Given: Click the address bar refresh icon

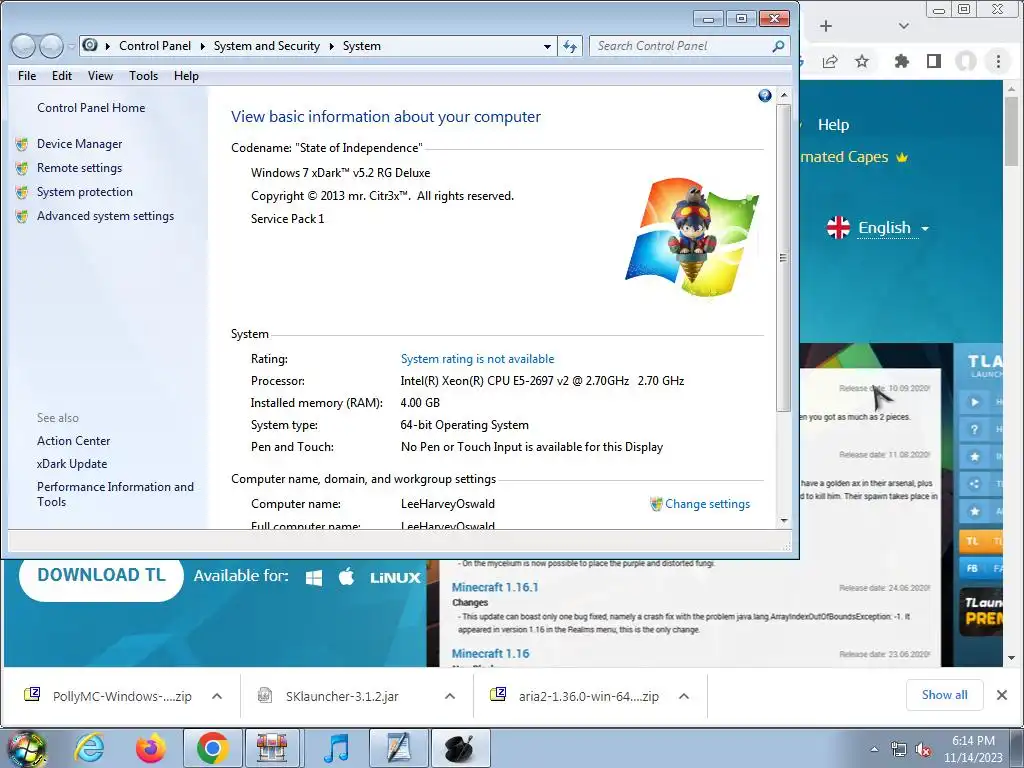Looking at the screenshot, I should (x=570, y=46).
